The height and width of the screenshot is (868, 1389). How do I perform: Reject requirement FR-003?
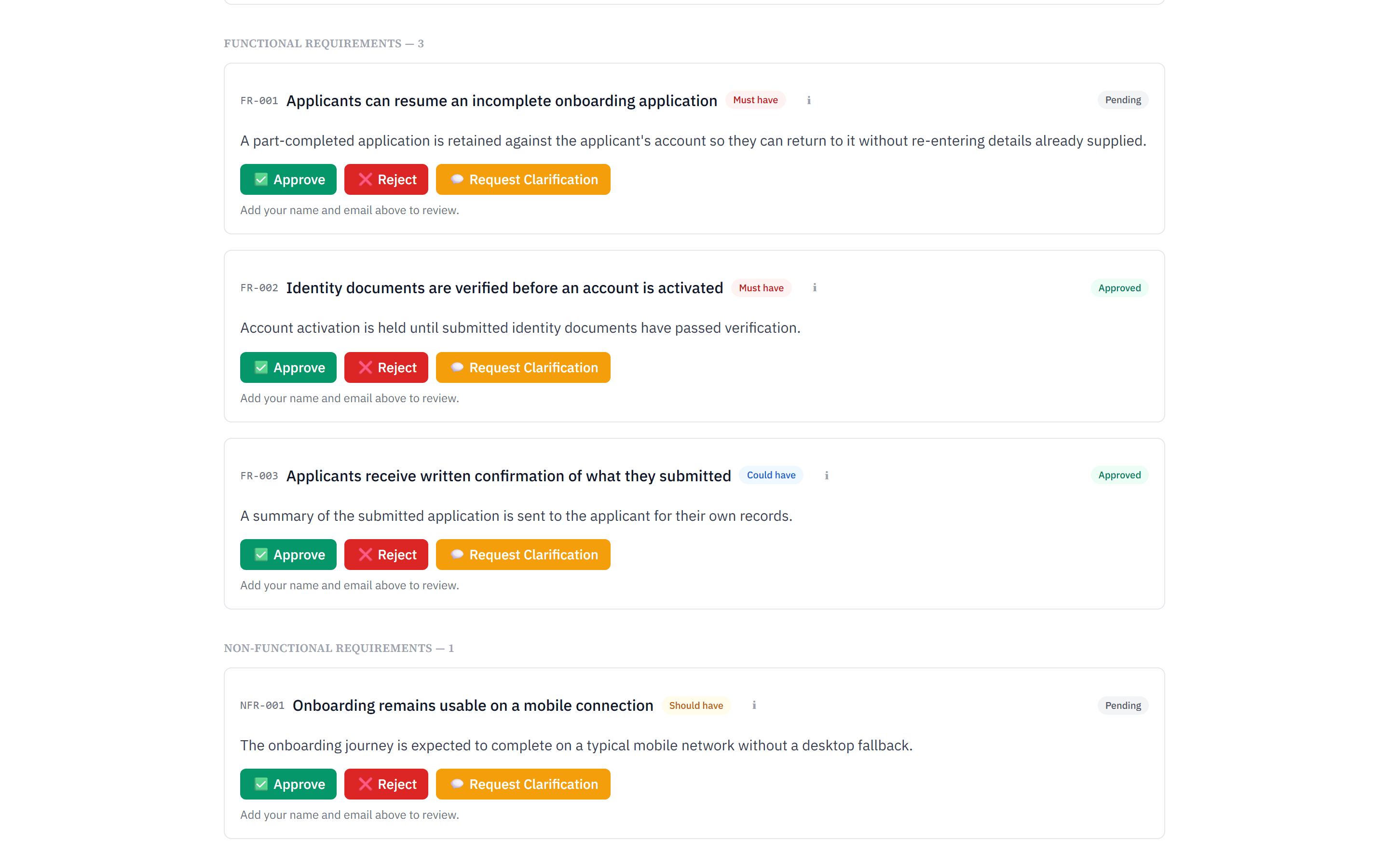(386, 555)
